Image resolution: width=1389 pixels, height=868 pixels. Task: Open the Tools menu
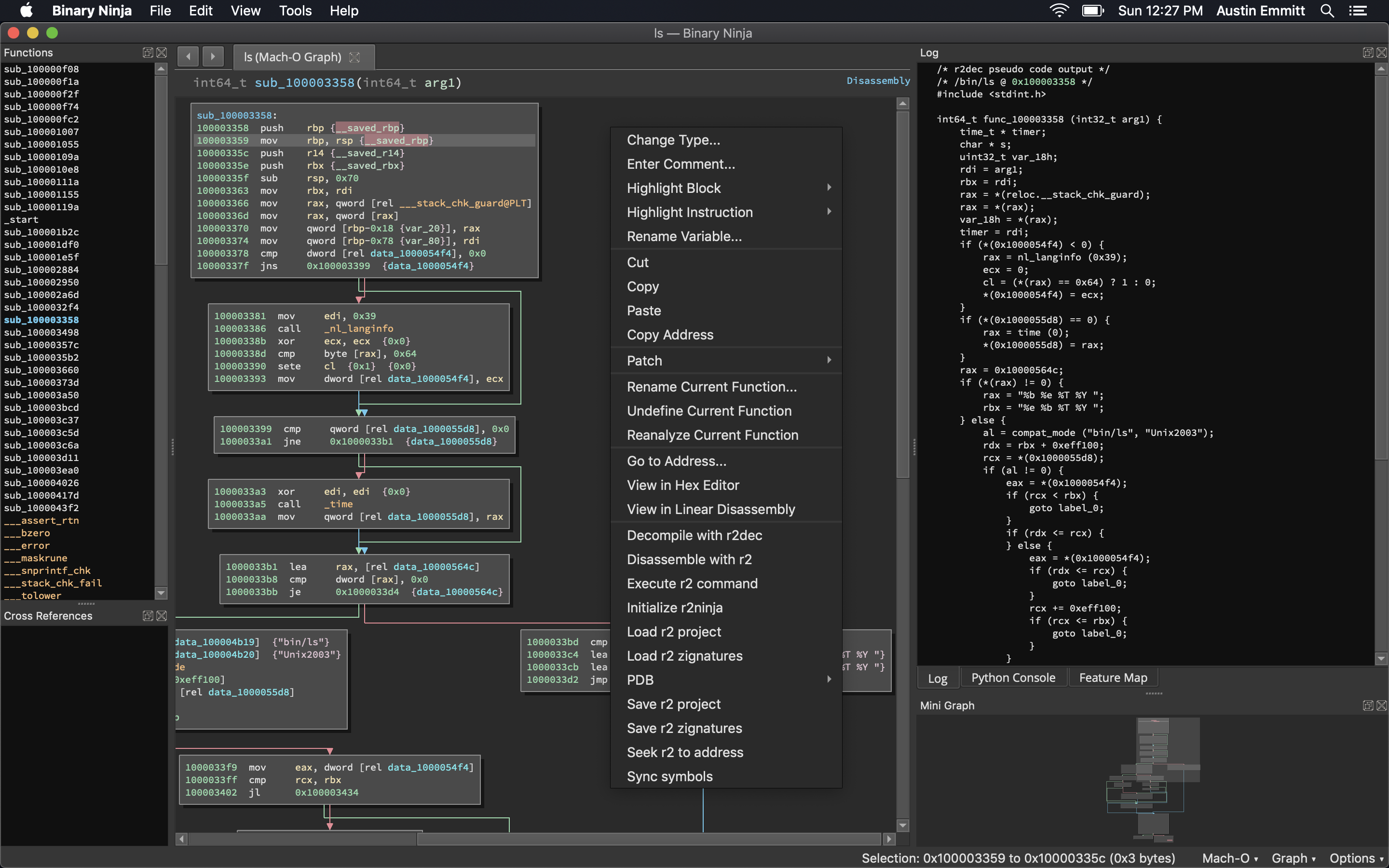click(295, 11)
